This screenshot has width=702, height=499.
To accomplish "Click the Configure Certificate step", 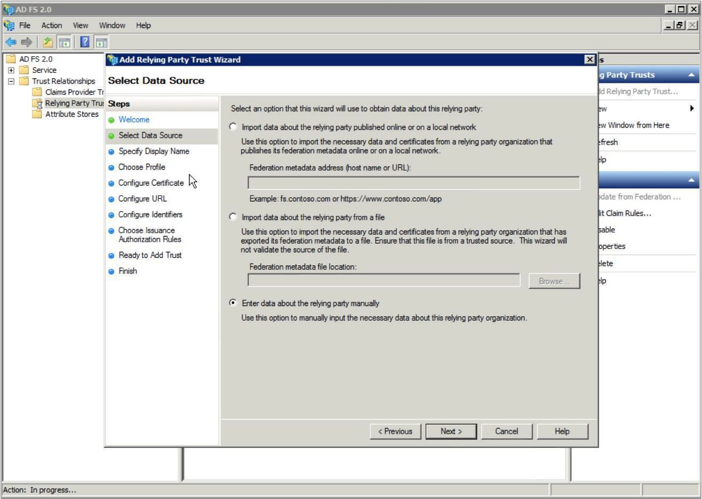I will [151, 183].
